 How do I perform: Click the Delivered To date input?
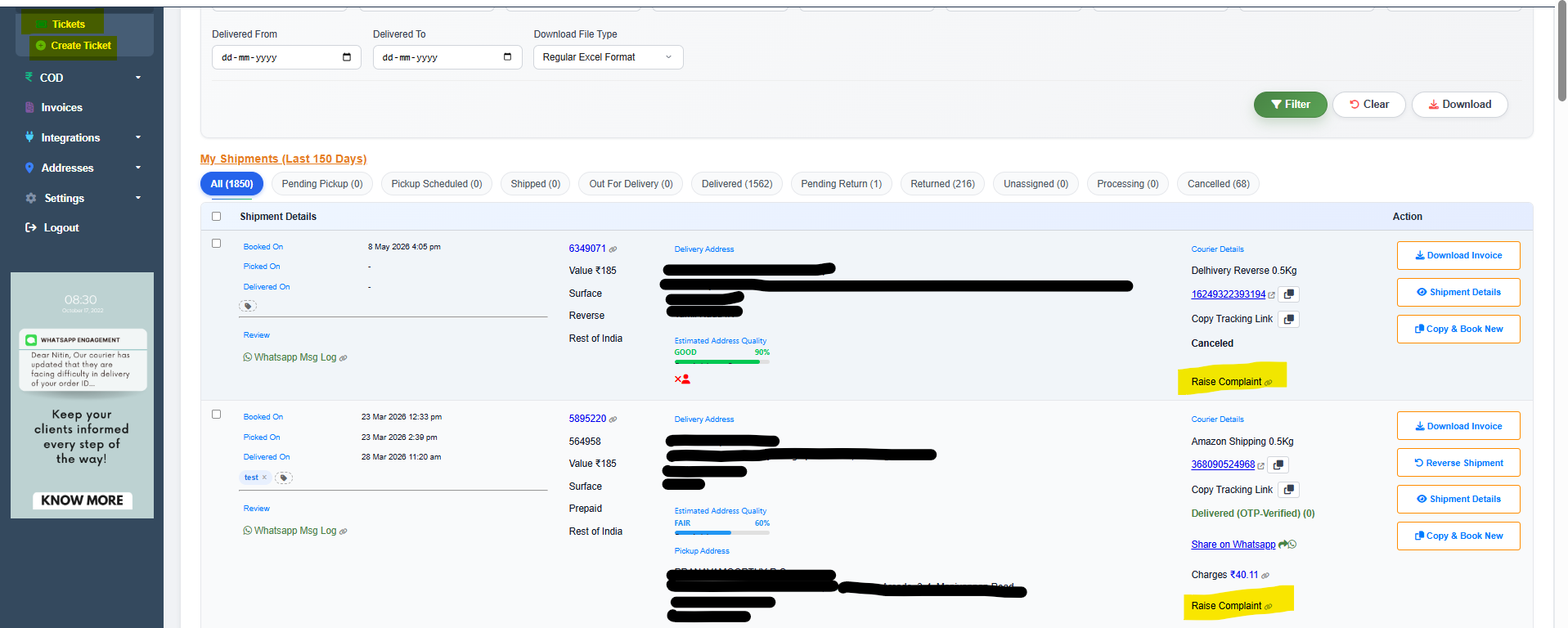pyautogui.click(x=447, y=57)
